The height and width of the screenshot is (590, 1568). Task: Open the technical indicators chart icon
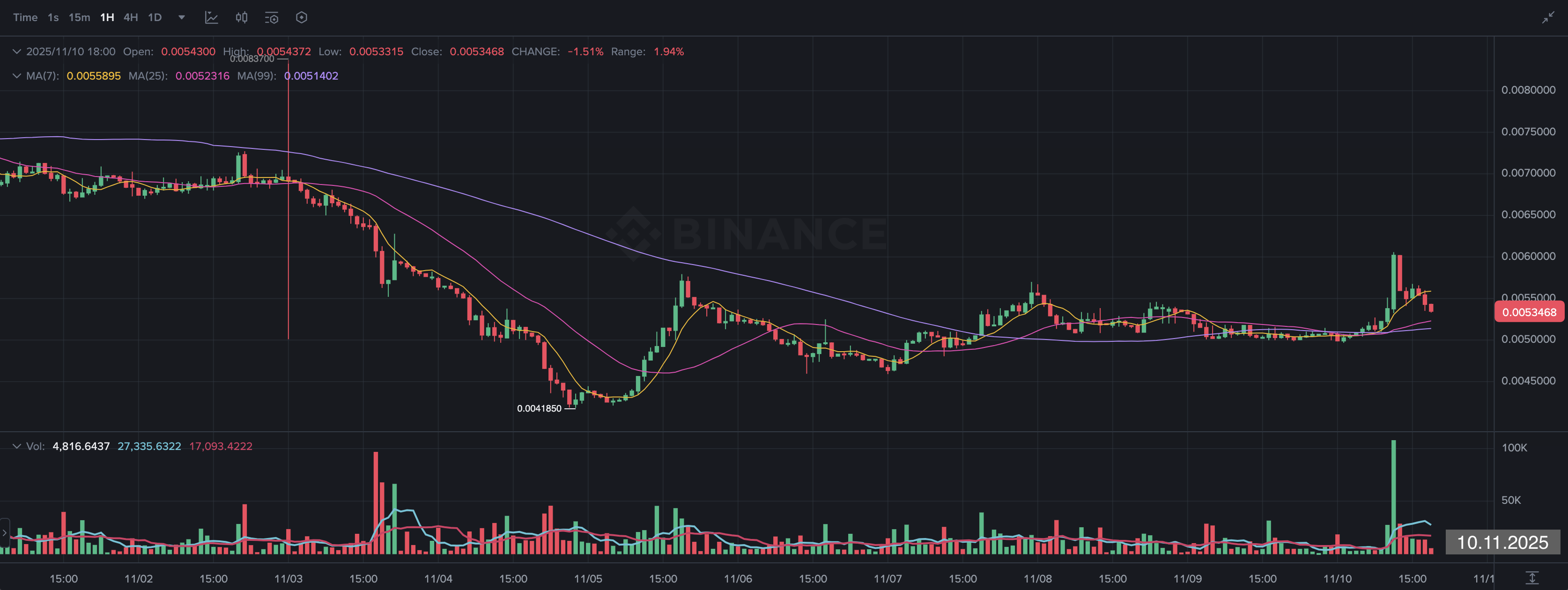click(211, 18)
